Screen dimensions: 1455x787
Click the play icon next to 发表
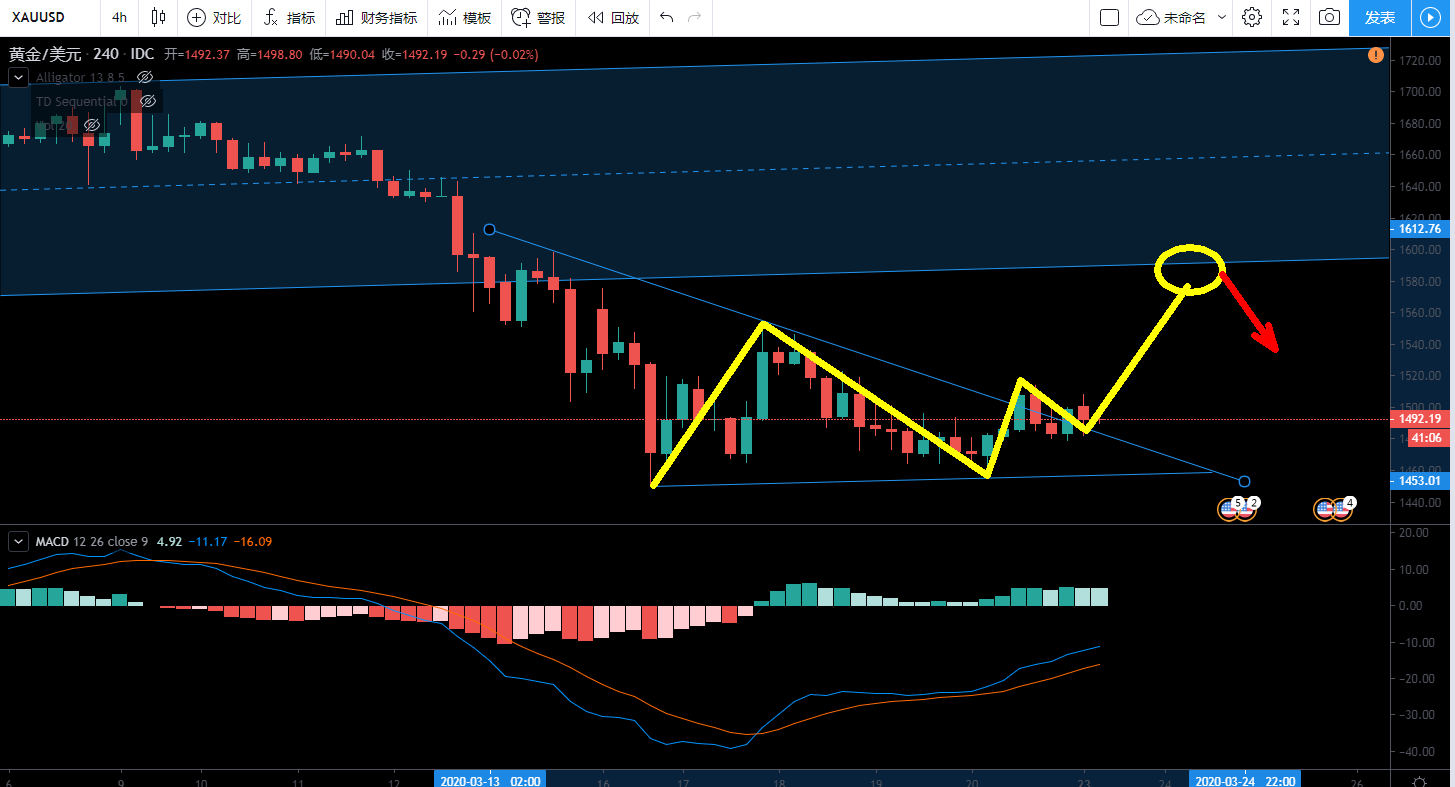(x=1429, y=17)
